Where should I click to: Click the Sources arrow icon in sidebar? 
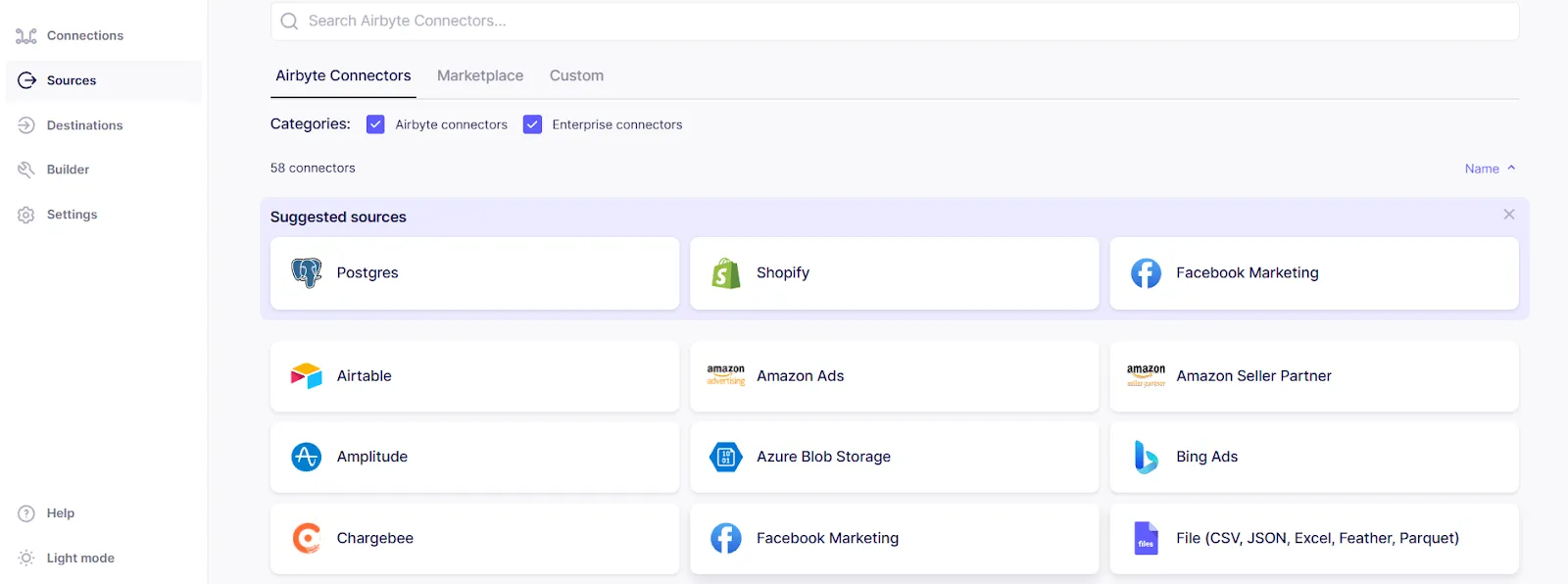(x=26, y=80)
